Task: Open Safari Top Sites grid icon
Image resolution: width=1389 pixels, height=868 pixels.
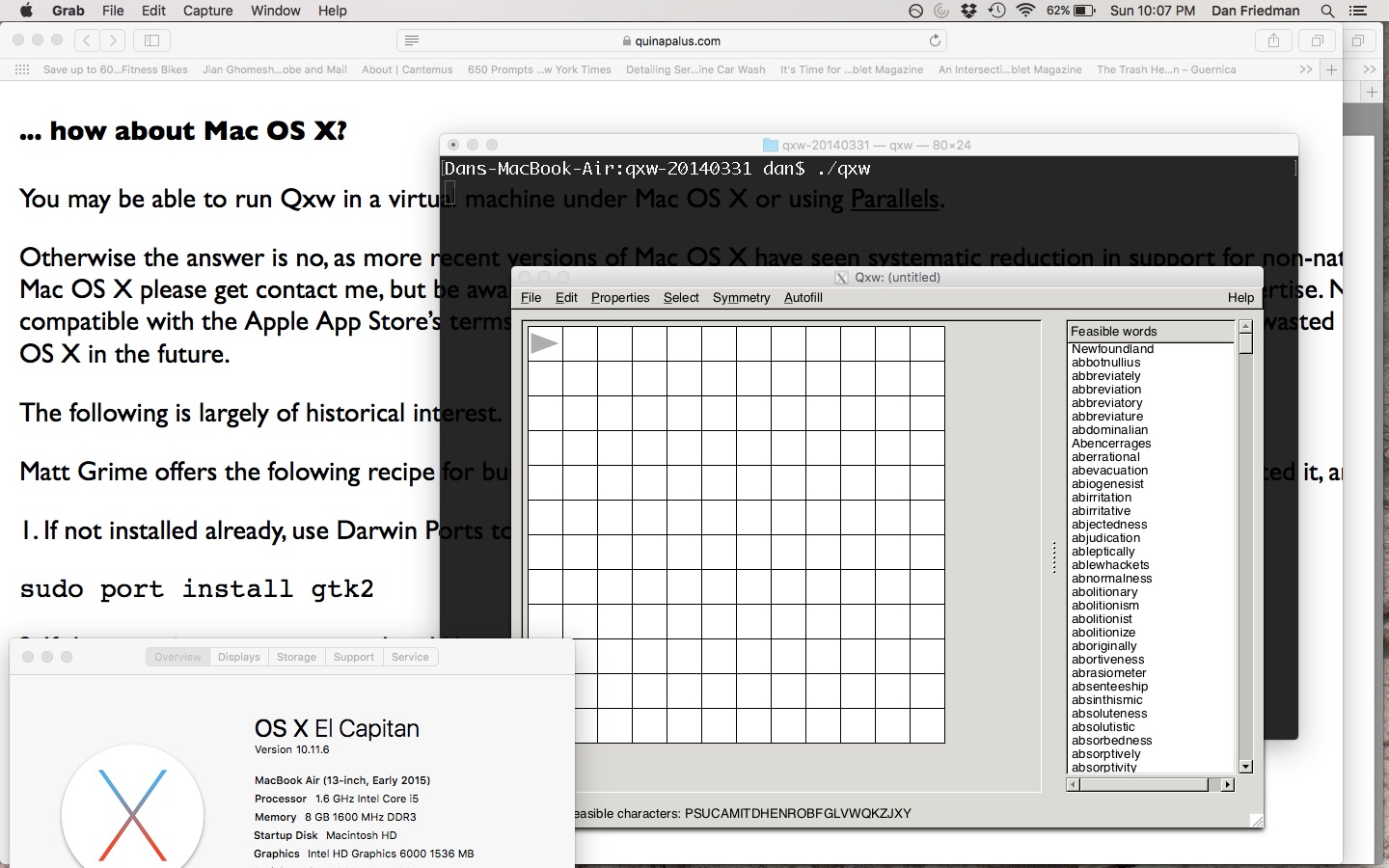Action: point(22,69)
